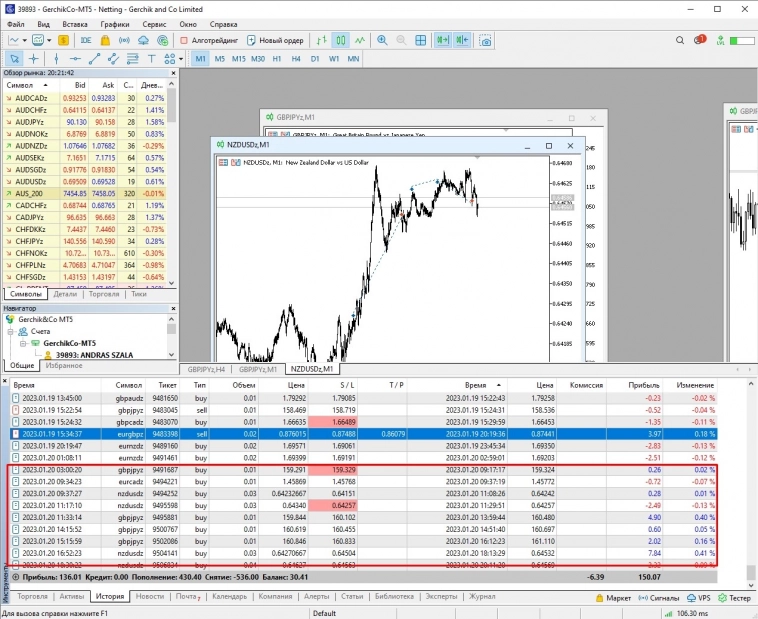Switch to the Новости tab
Screen dimensions: 758x619
(x=150, y=596)
